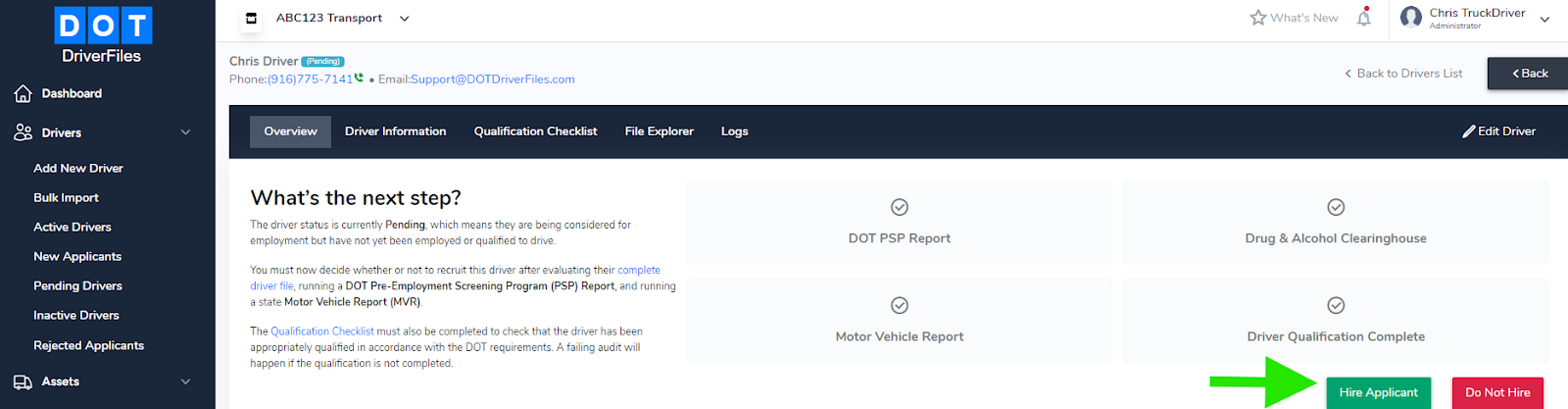Click the Motor Vehicle Report card

click(900, 320)
